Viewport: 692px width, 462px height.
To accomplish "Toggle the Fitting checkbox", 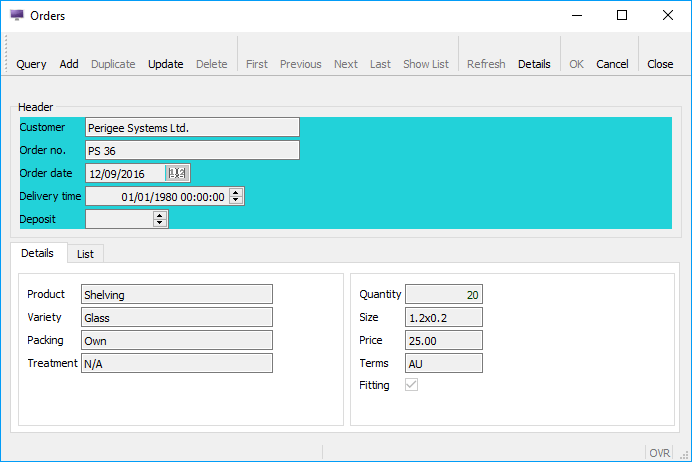I will point(411,385).
